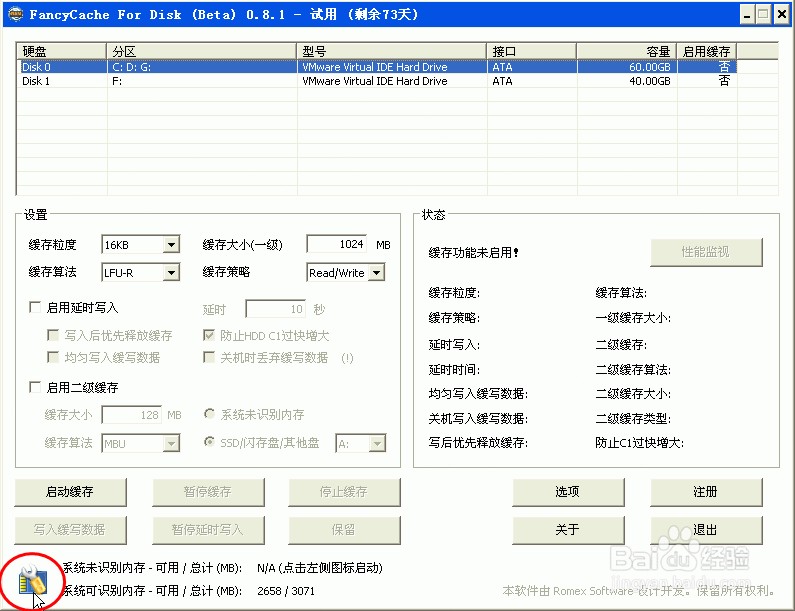Screen dimensions: 795x611
Task: Click the FancyCache title bar app icon
Action: pos(16,14)
